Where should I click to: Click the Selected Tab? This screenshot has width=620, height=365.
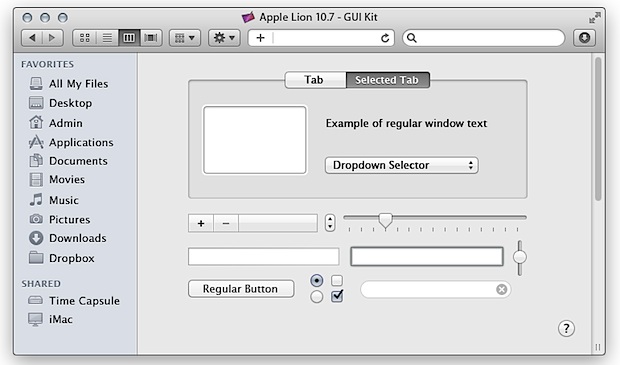(388, 80)
